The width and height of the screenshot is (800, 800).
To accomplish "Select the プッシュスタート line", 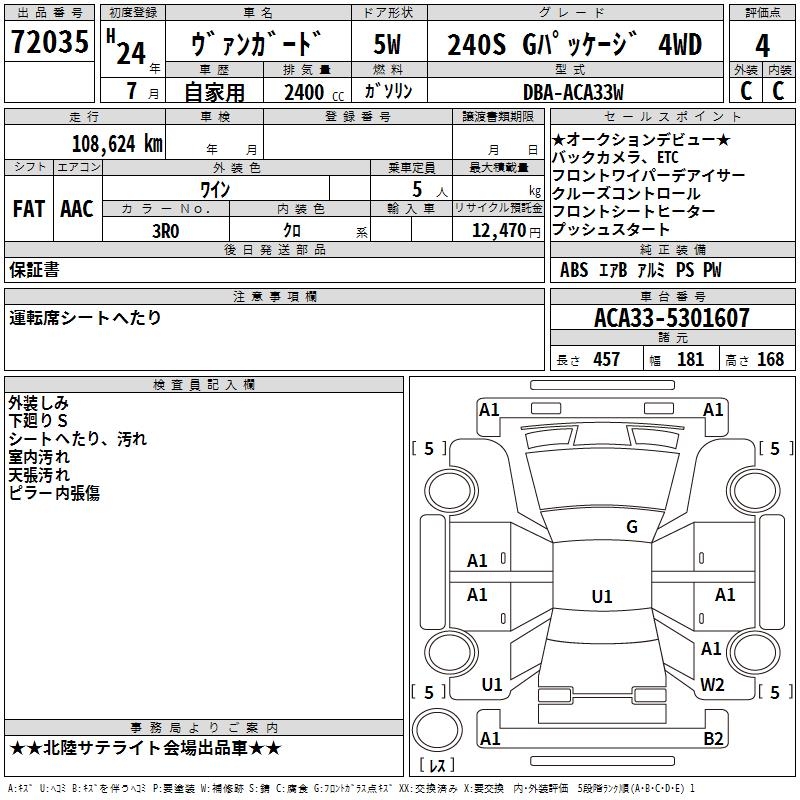I will coord(611,229).
